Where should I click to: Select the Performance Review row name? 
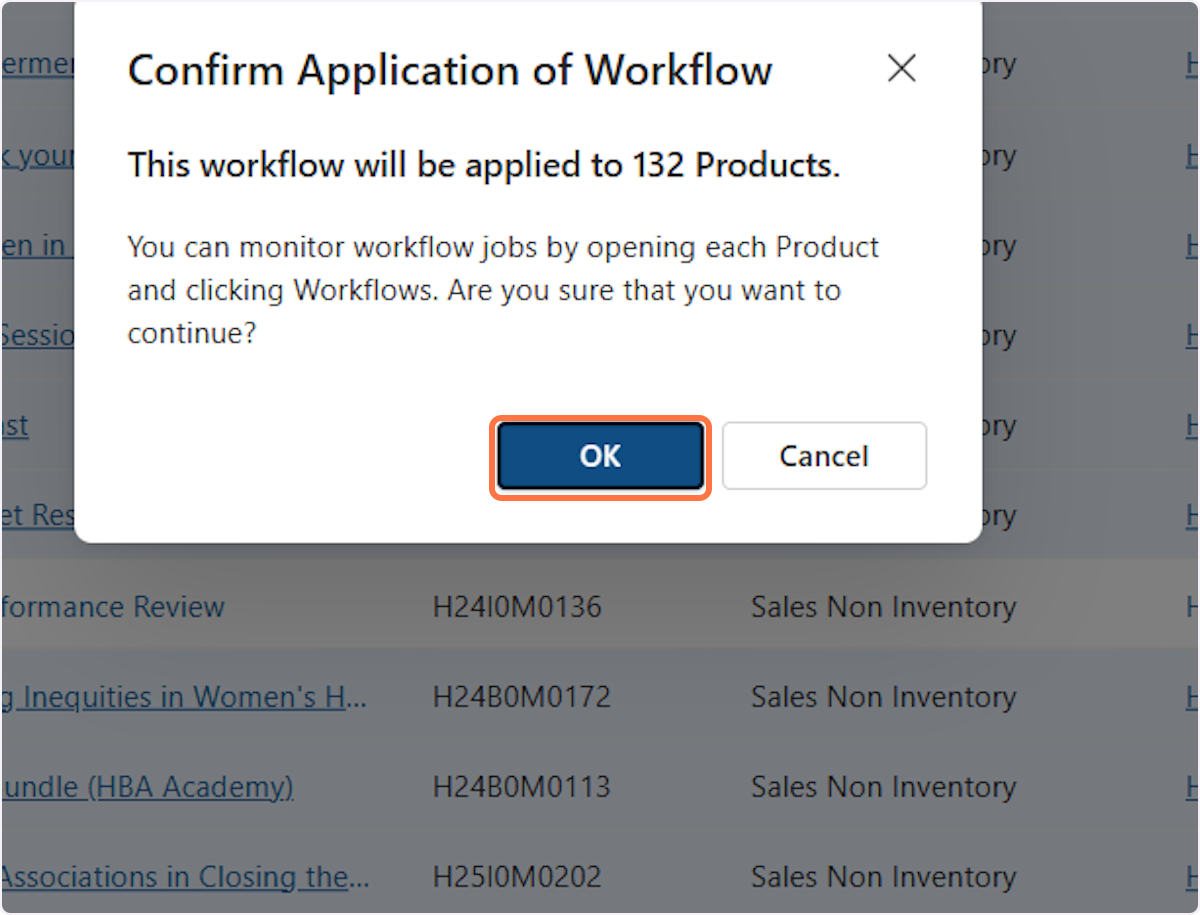click(x=113, y=607)
